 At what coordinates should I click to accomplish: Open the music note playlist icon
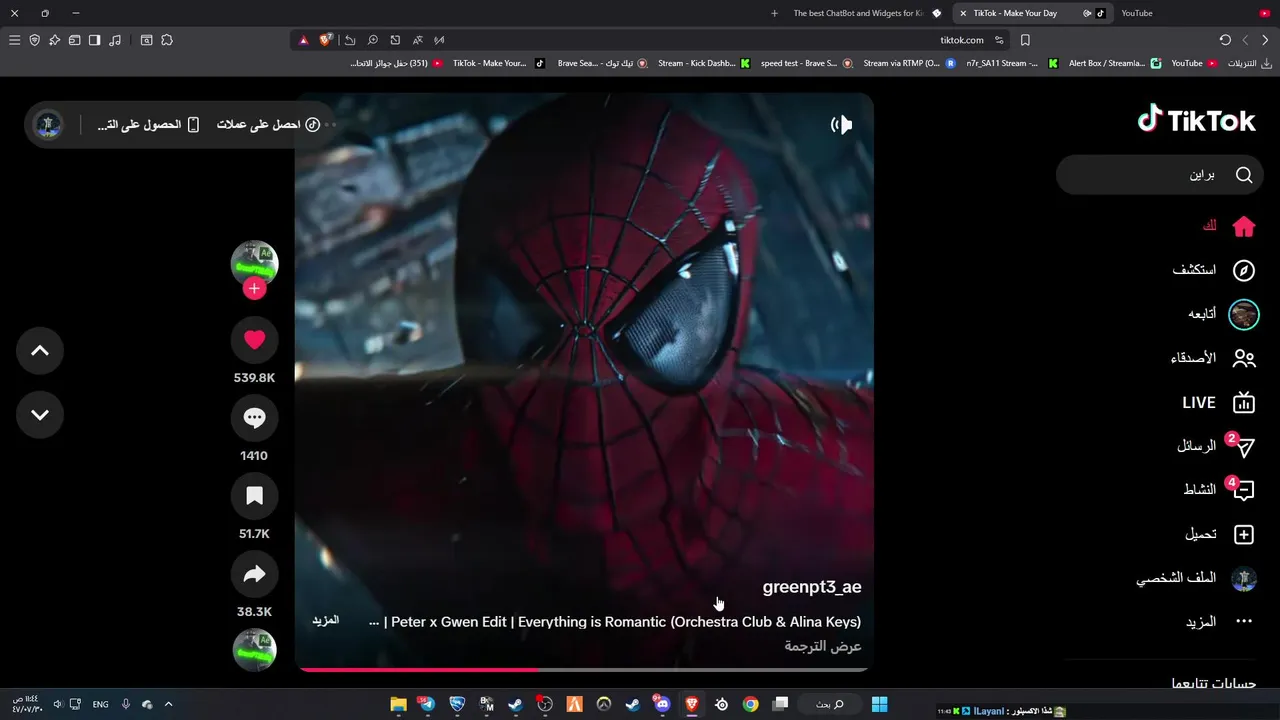pyautogui.click(x=115, y=40)
